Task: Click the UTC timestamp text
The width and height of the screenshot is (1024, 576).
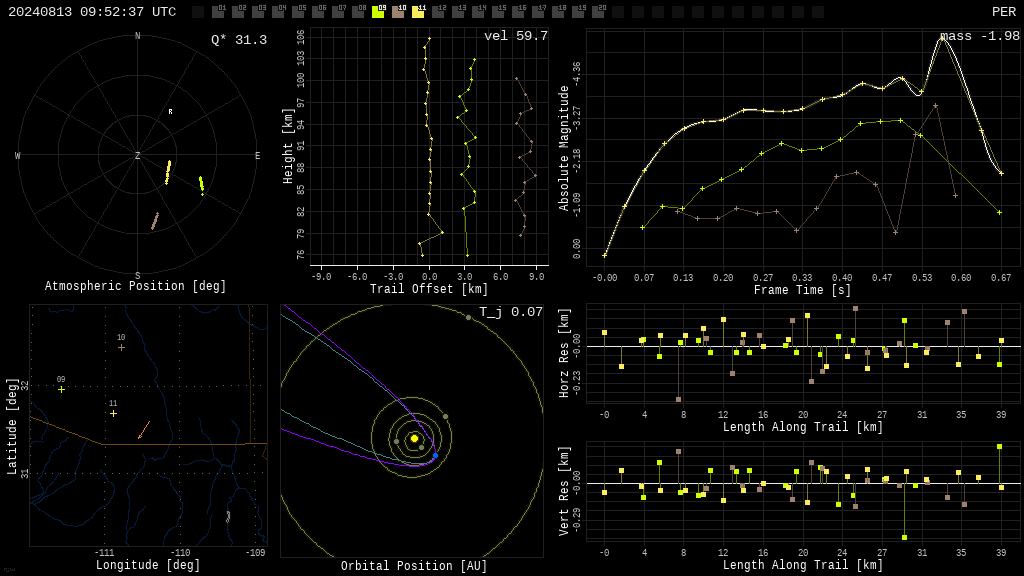Action: (x=92, y=12)
